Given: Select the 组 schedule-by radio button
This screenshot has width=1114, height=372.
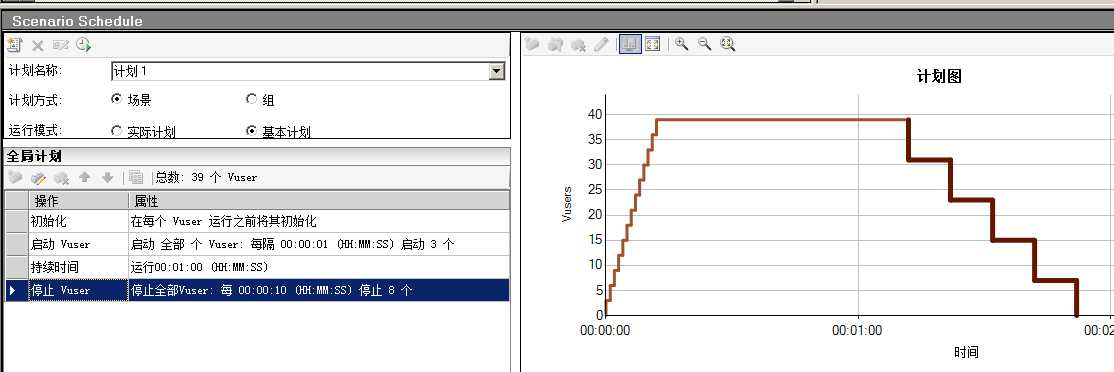Looking at the screenshot, I should pos(251,99).
